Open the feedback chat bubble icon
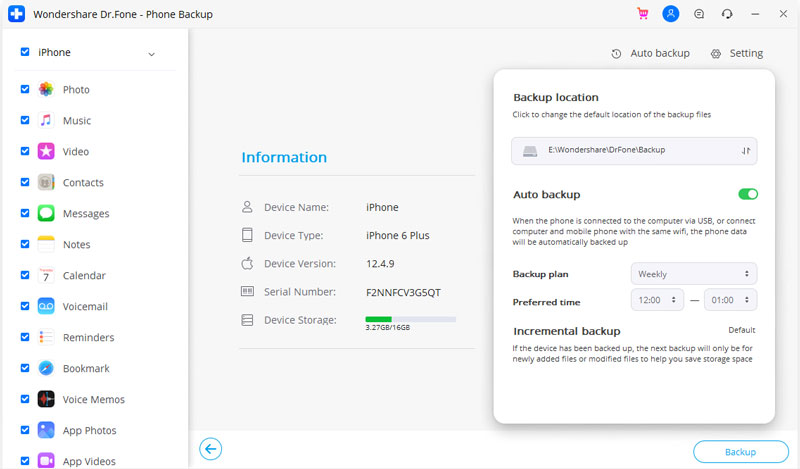 (699, 14)
